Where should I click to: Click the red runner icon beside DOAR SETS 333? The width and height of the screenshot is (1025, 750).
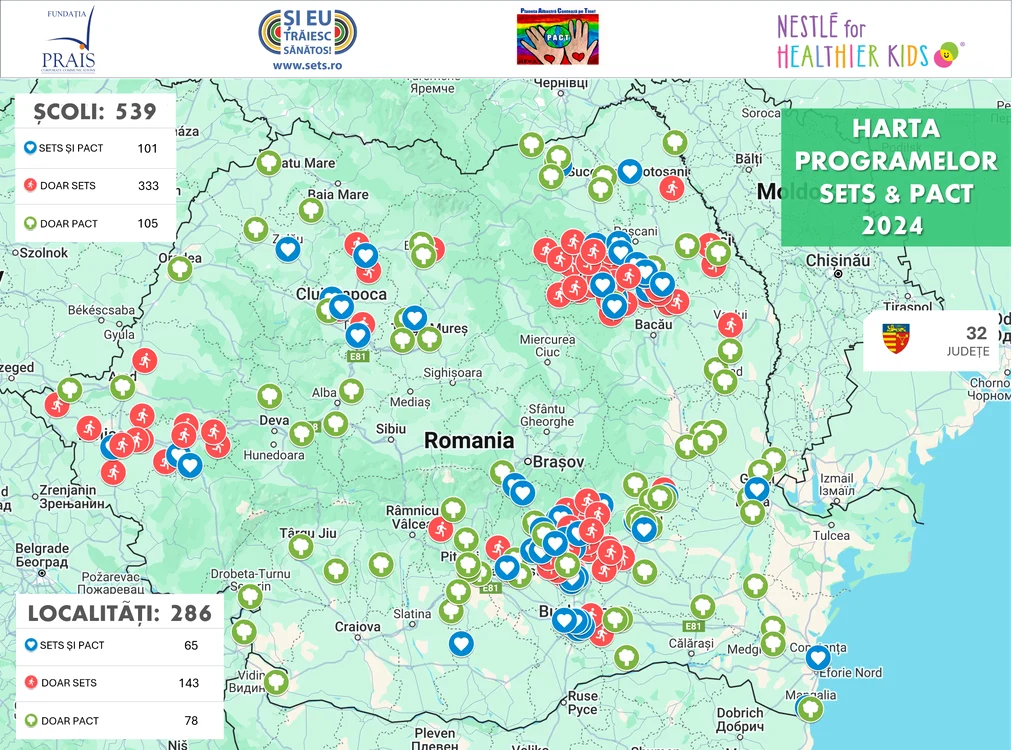[x=30, y=185]
